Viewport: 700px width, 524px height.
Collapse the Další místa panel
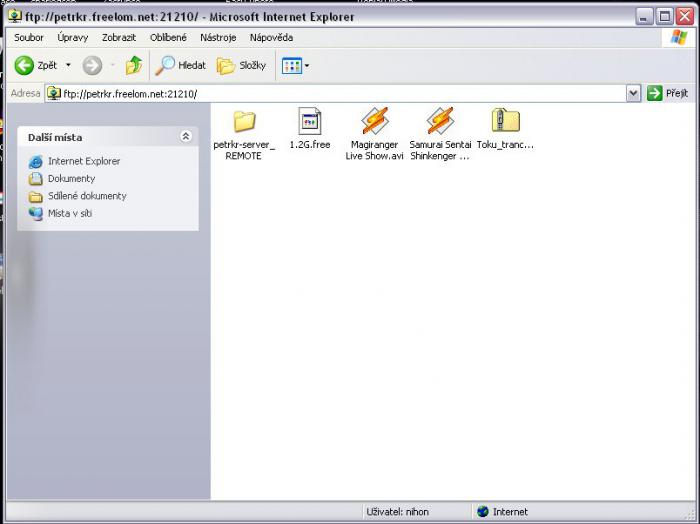pos(186,137)
